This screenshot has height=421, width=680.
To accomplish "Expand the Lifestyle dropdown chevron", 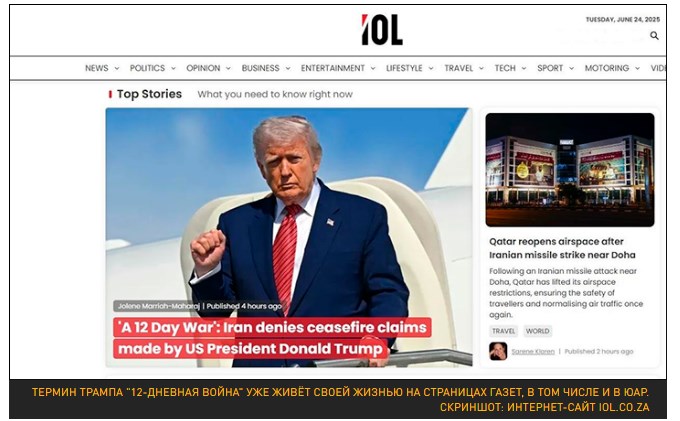I will tap(431, 69).
